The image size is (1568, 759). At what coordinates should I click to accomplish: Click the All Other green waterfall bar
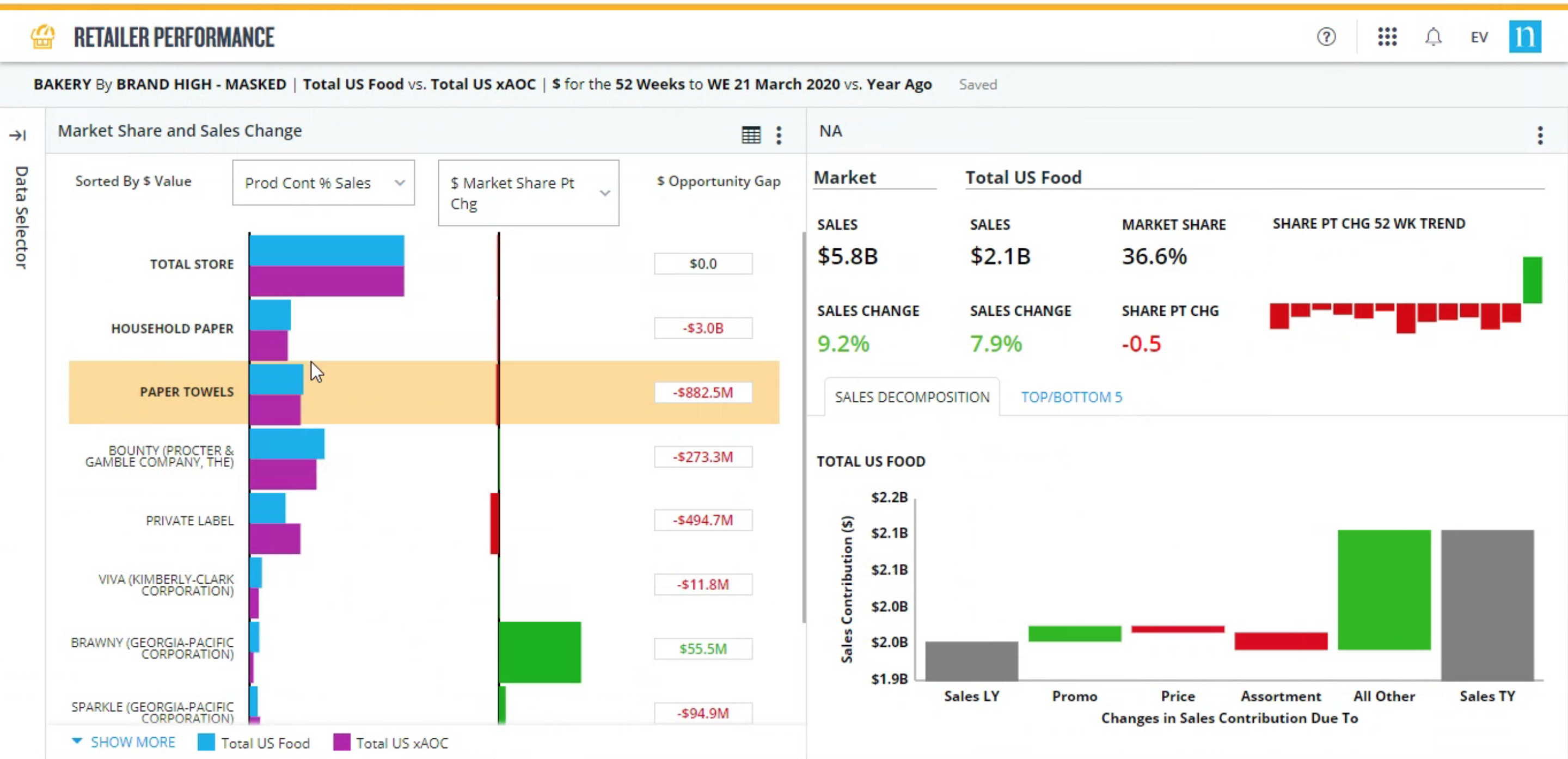(x=1384, y=590)
